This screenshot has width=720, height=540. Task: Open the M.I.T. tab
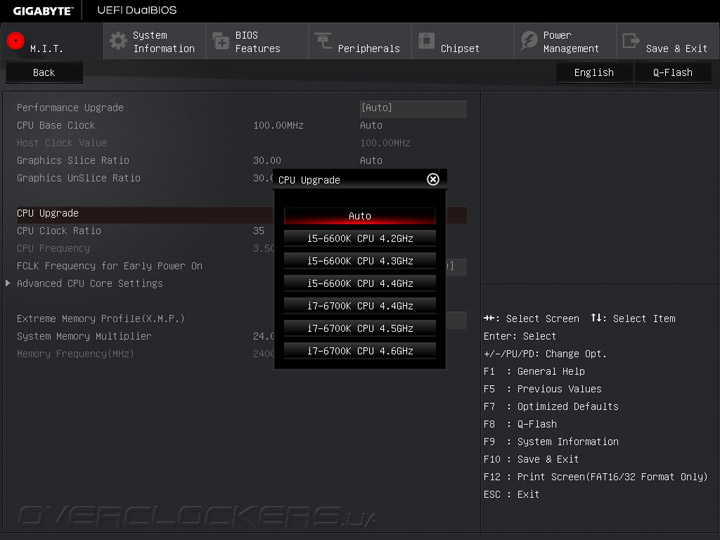51,41
